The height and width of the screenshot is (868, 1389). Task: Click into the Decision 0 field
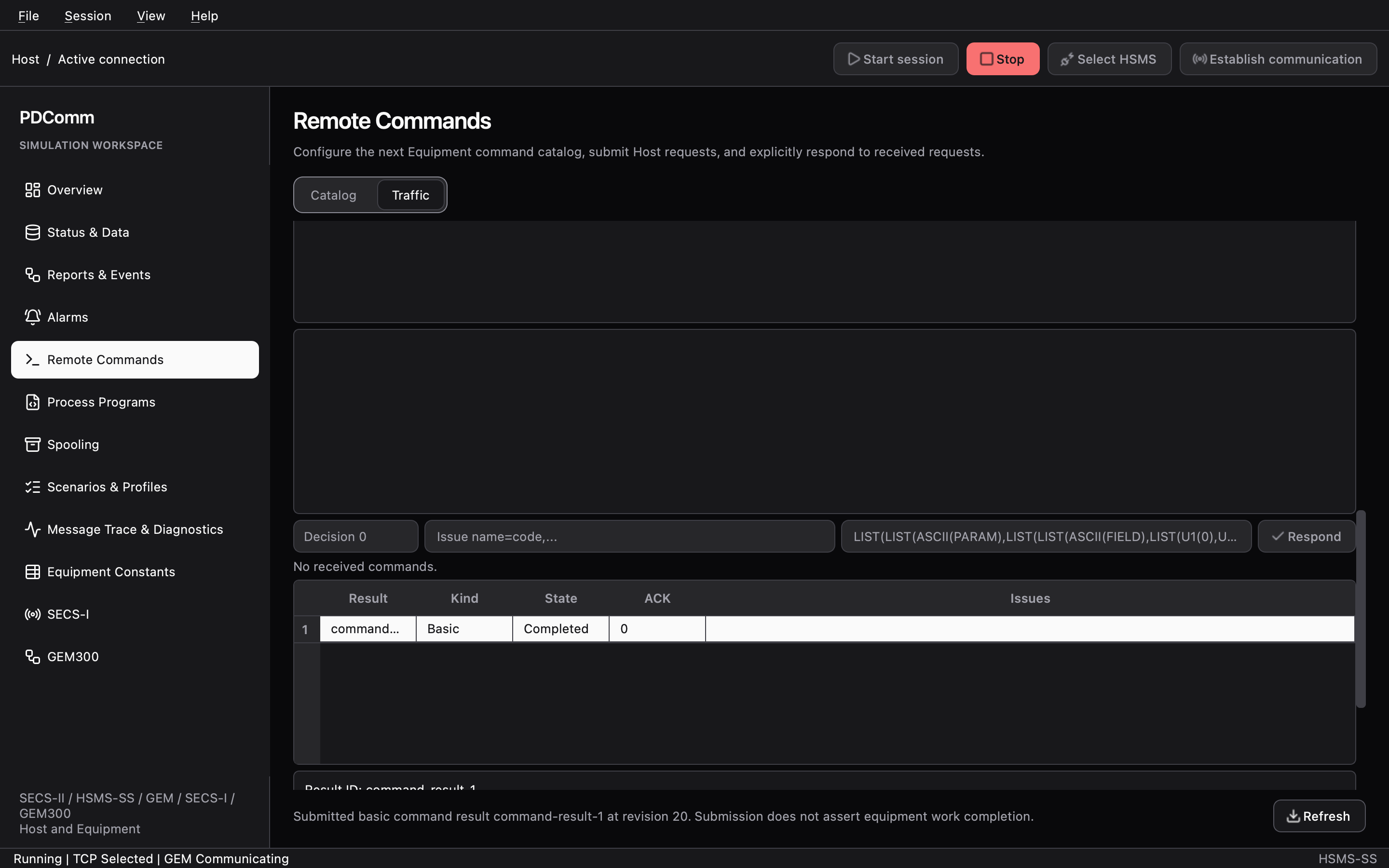tap(355, 537)
